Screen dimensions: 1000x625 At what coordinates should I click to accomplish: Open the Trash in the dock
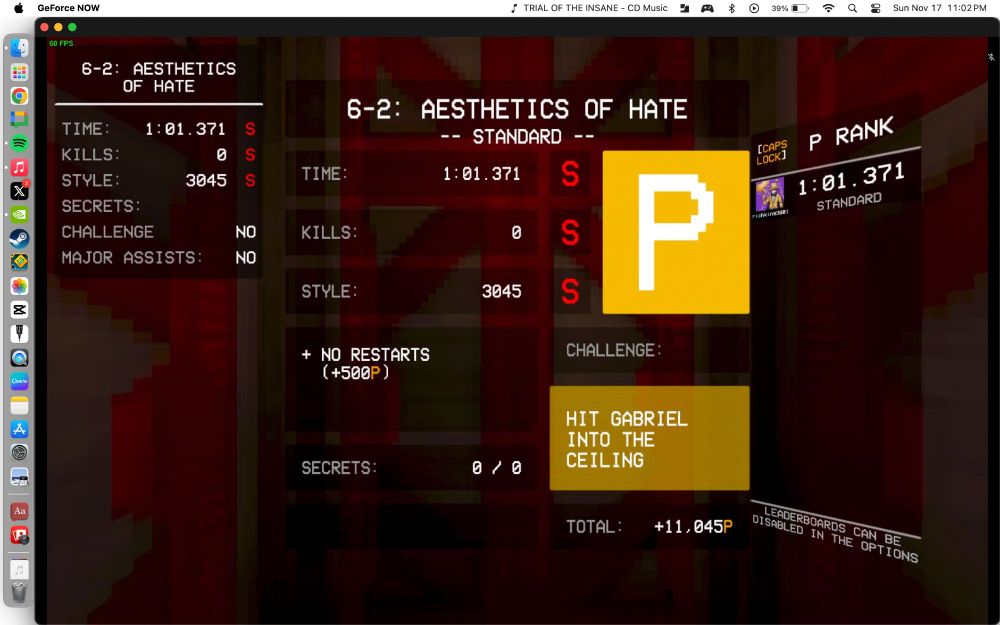[19, 592]
